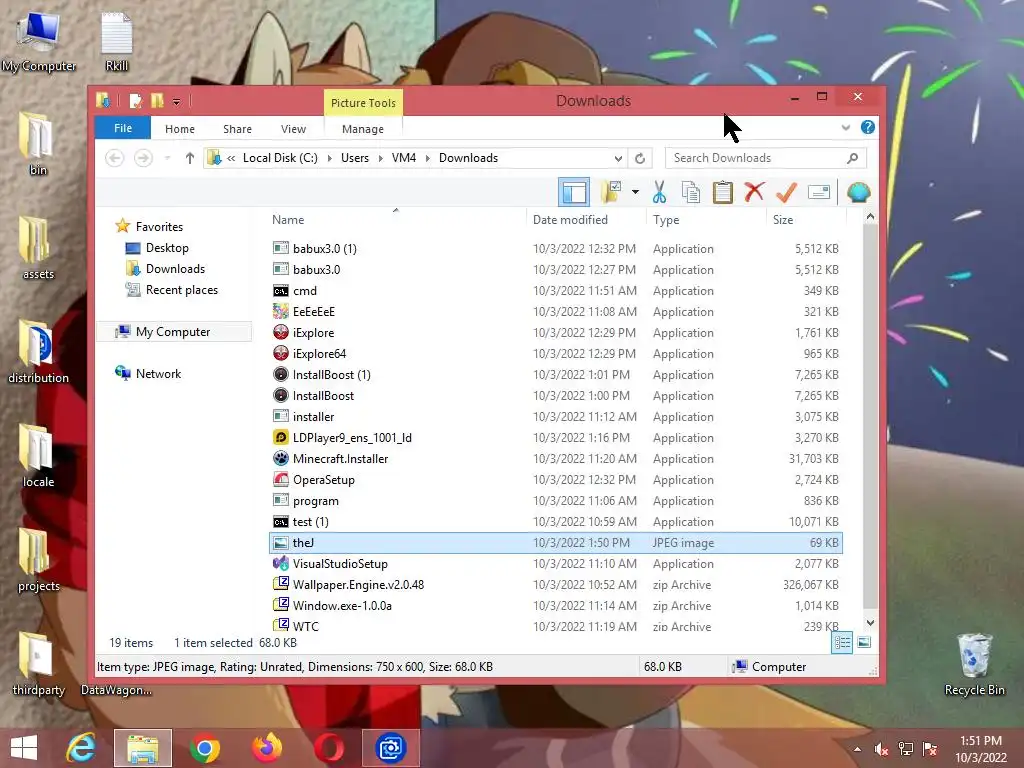Expand the breadcrumb overflow double chevron
The image size is (1024, 768).
(x=231, y=158)
